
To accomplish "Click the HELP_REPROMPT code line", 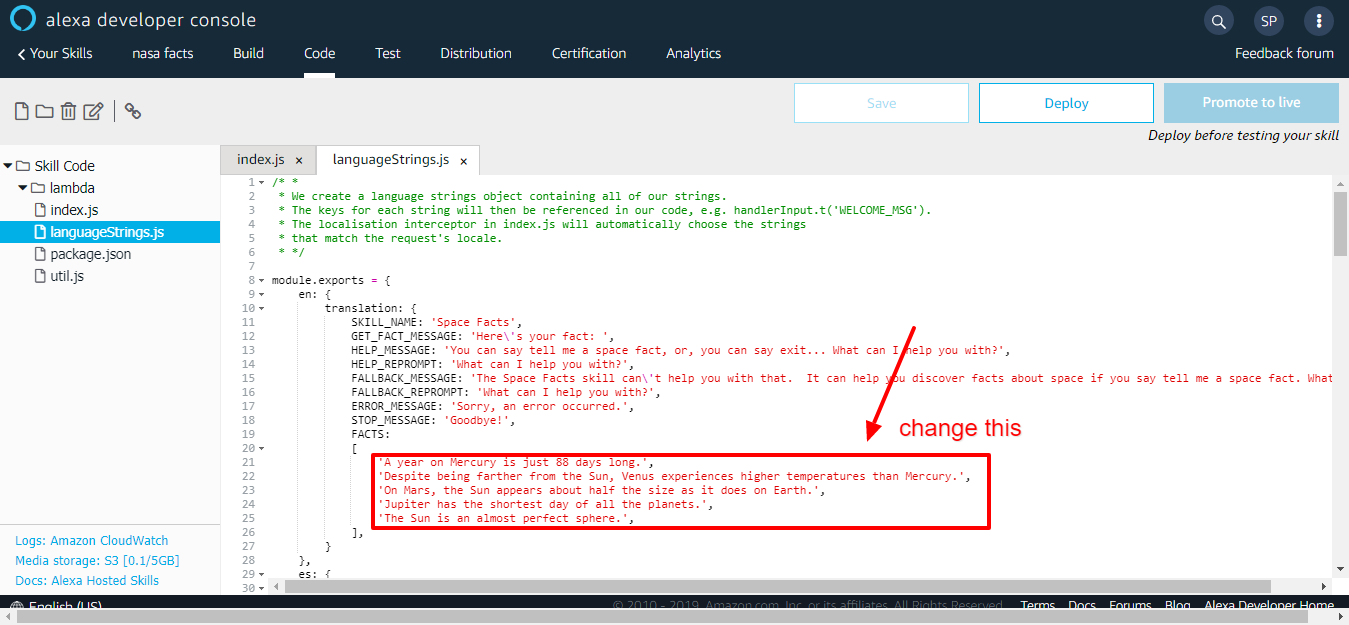I will [x=492, y=365].
